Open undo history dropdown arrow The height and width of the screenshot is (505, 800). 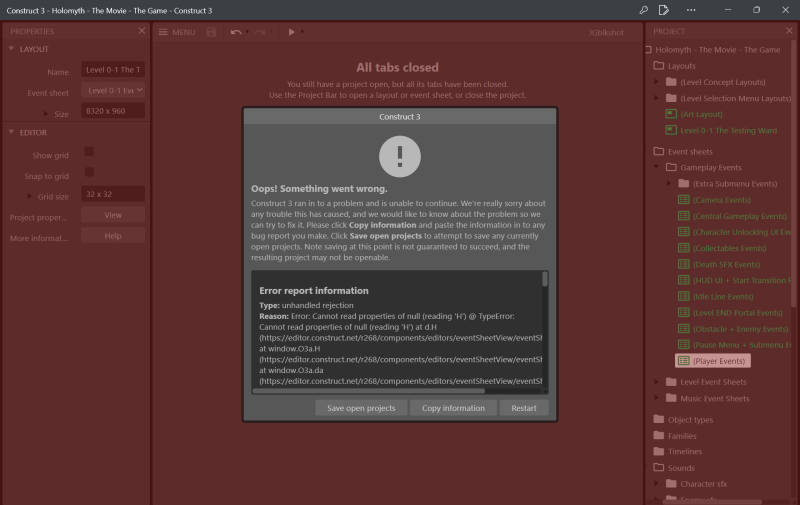pos(247,32)
